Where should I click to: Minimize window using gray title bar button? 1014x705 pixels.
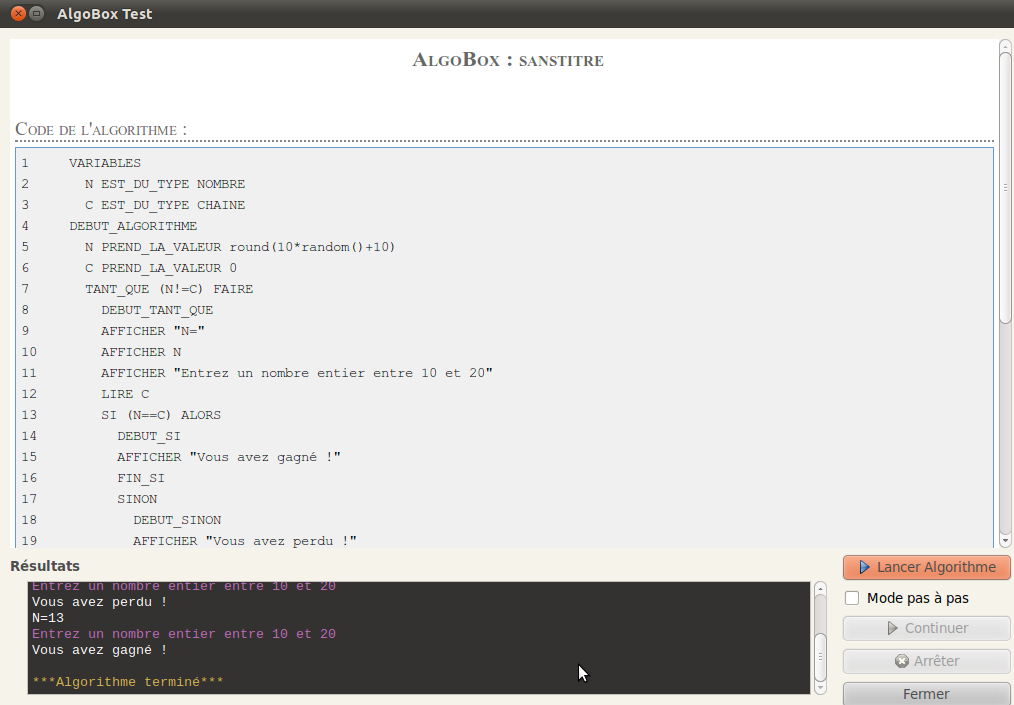(37, 14)
